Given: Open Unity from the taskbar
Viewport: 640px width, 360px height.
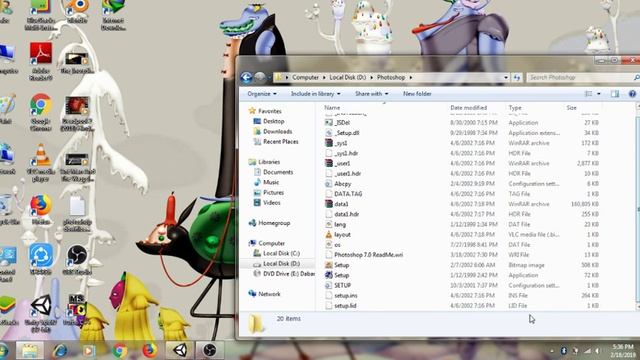Looking at the screenshot, I should pos(180,350).
